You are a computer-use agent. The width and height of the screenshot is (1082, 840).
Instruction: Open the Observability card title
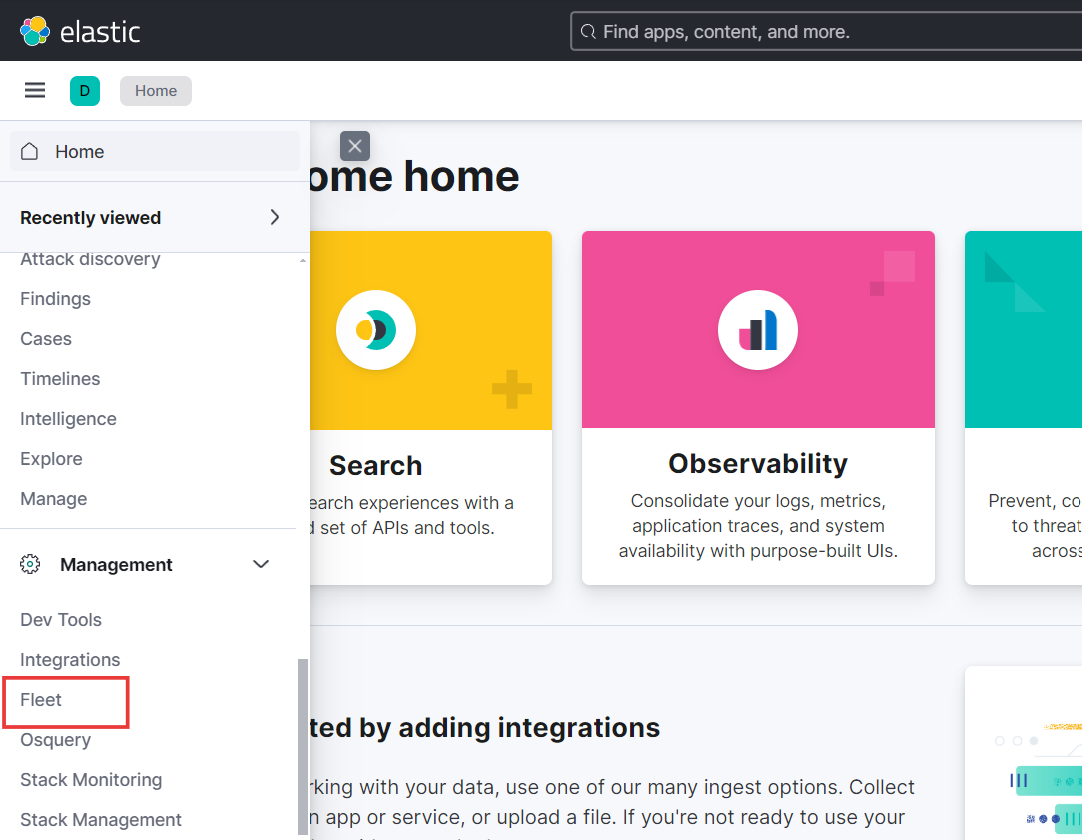758,464
